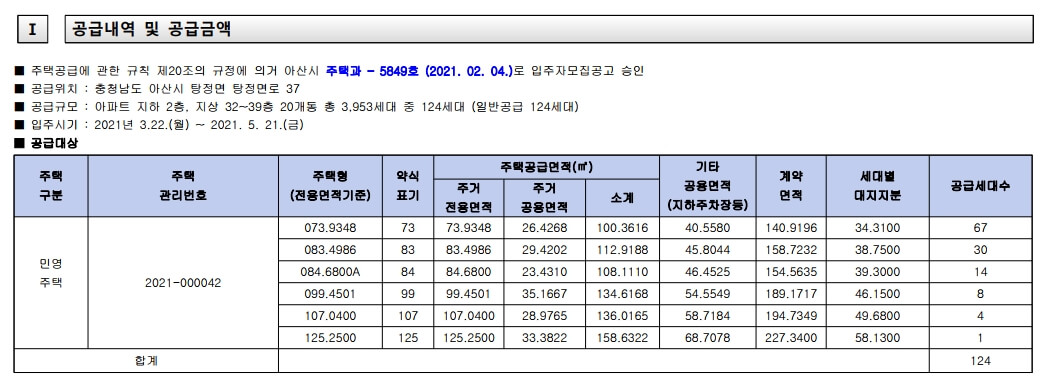1051x380 pixels.
Task: Click subtotal value 112.9188
Action: (622, 250)
